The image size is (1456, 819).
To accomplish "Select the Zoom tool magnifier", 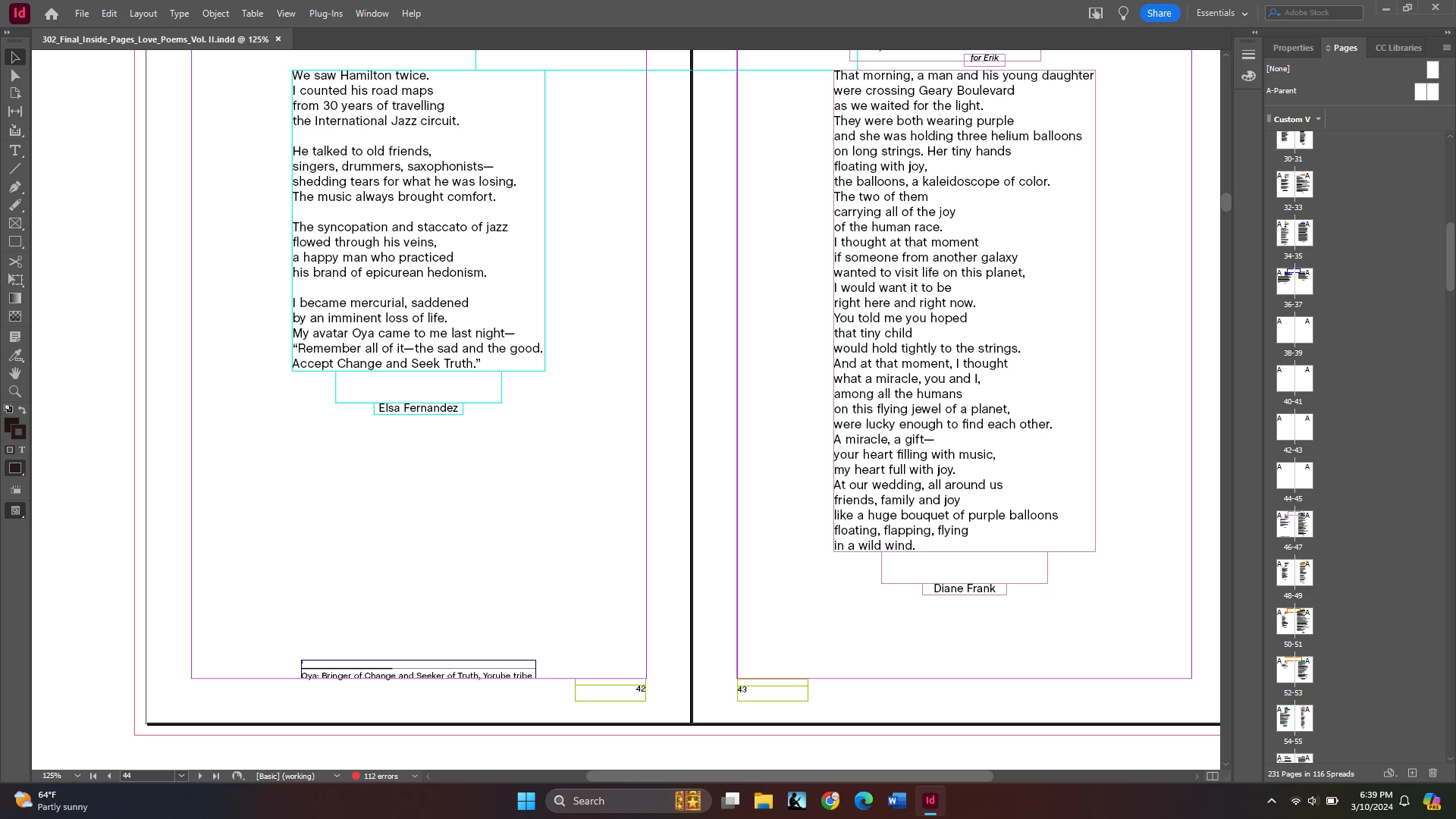I will [14, 391].
